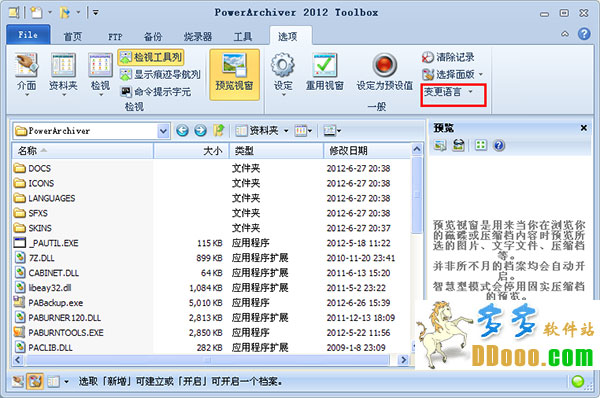Click the ribbon help question mark icon
The width and height of the screenshot is (600, 398).
(584, 34)
